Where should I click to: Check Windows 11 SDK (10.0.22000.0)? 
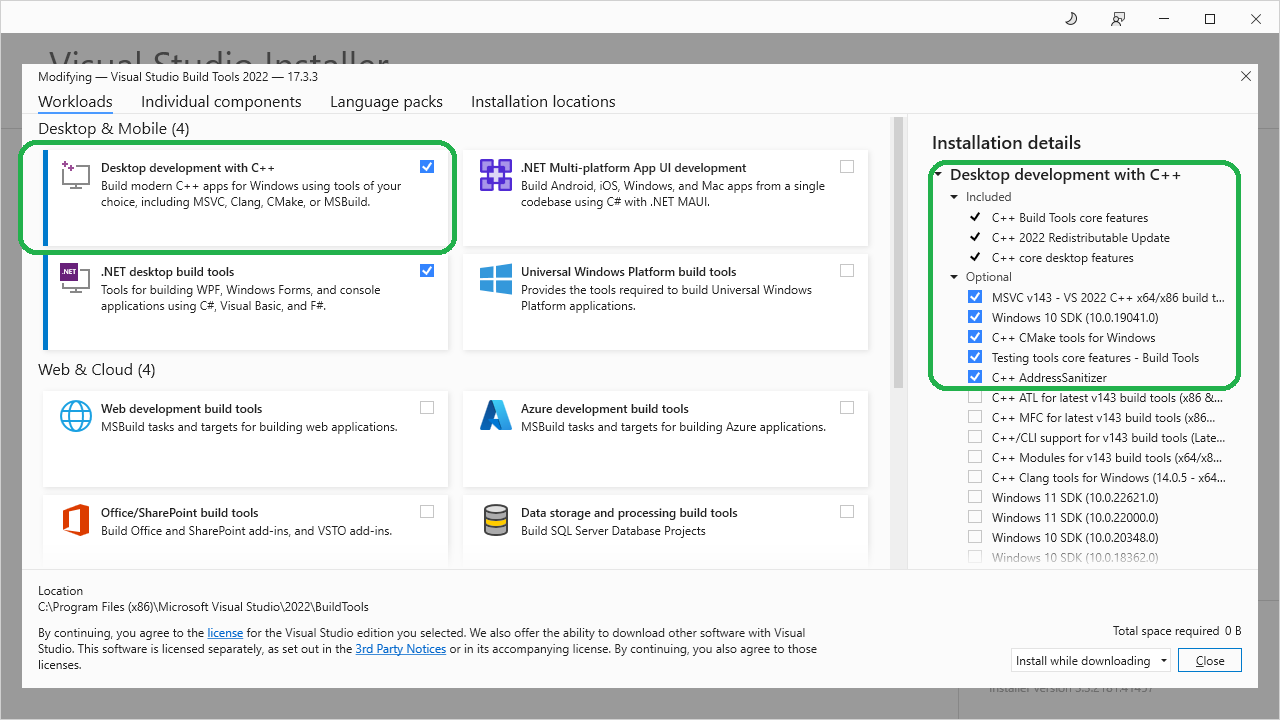(975, 517)
